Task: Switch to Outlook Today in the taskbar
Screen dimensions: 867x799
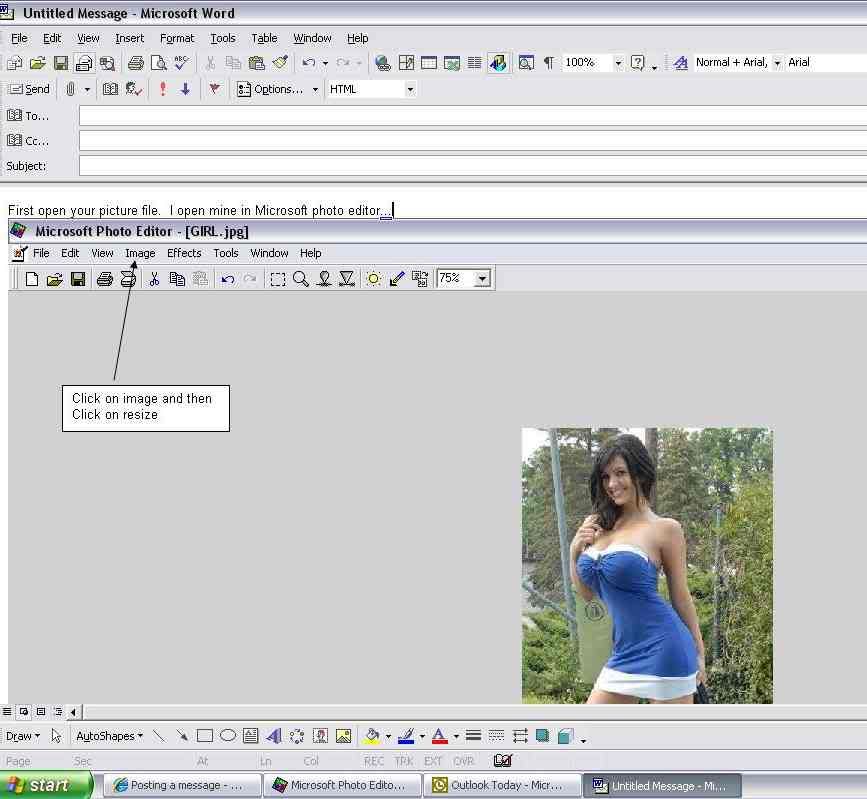Action: [502, 785]
